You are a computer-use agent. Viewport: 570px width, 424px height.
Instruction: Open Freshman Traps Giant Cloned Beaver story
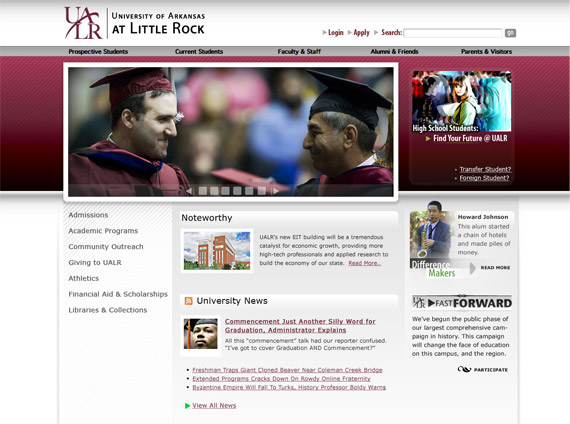(287, 370)
